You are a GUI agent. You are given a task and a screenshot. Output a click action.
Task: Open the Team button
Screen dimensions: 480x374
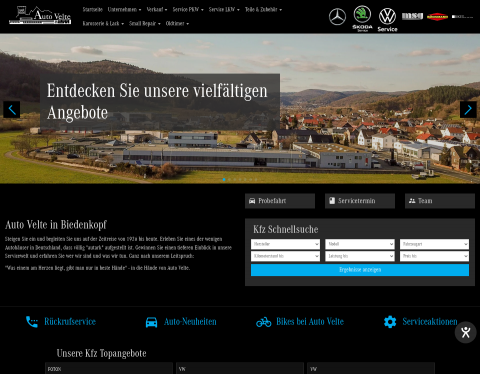[x=440, y=201]
